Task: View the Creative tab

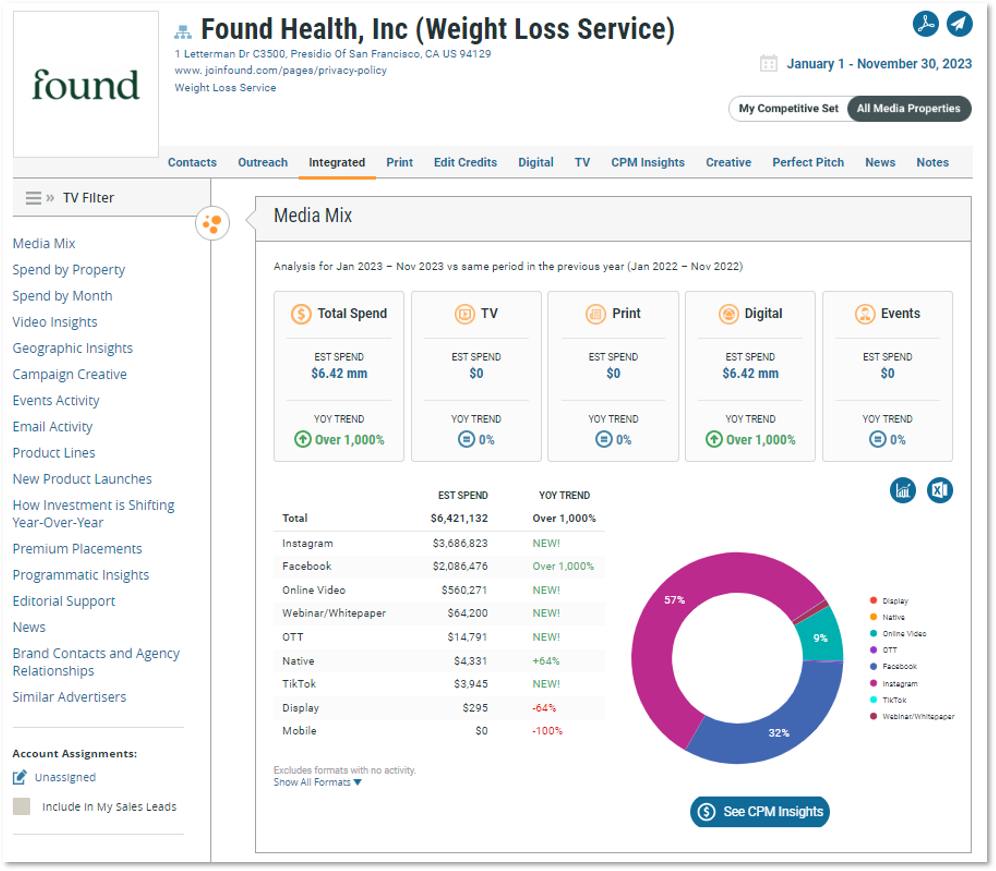Action: click(729, 163)
